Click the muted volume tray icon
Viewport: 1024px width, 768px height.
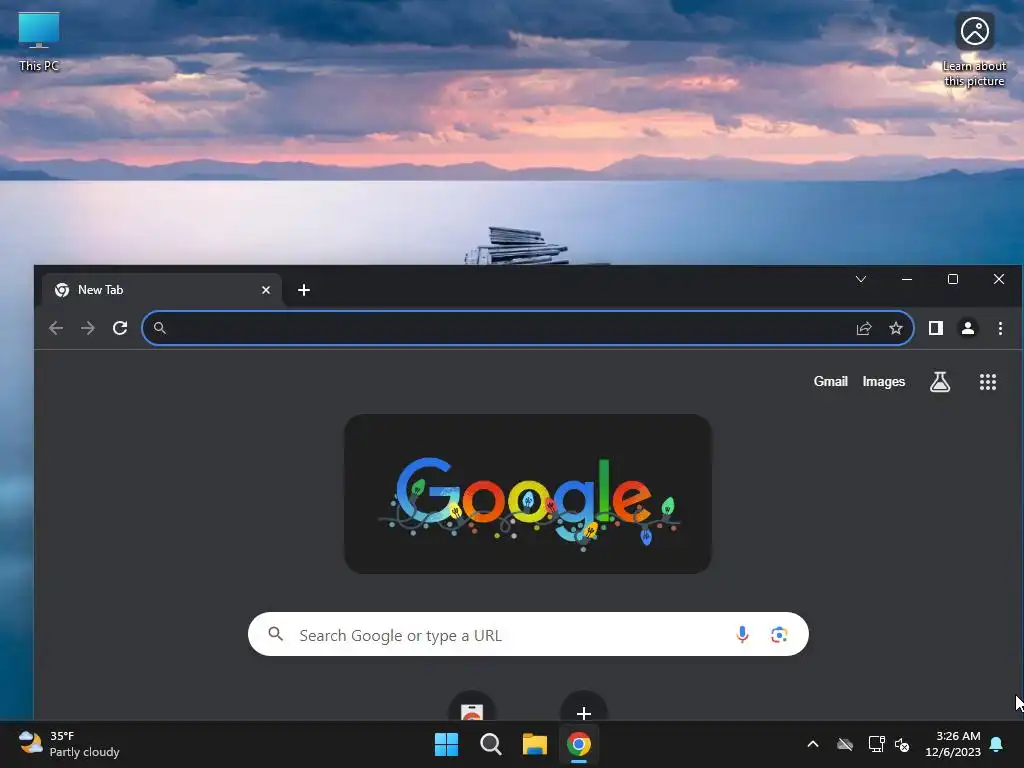pyautogui.click(x=902, y=744)
